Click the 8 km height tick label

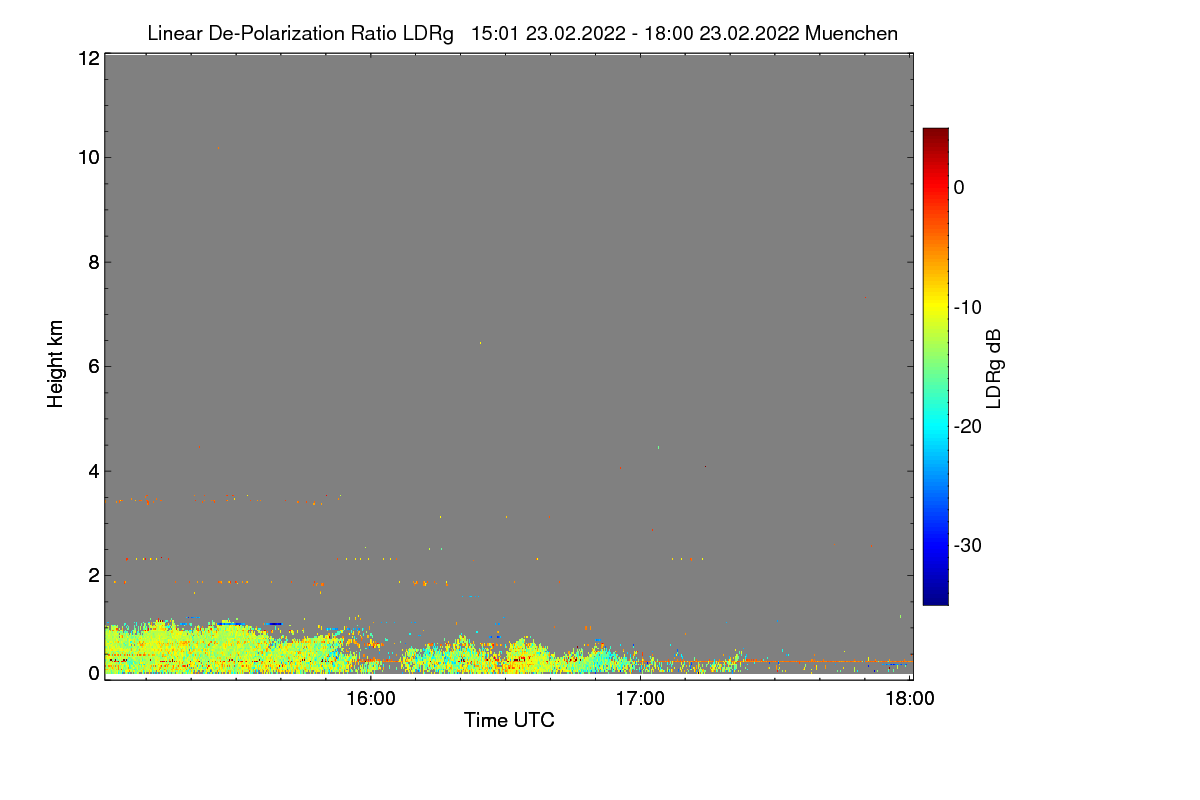pyautogui.click(x=93, y=262)
